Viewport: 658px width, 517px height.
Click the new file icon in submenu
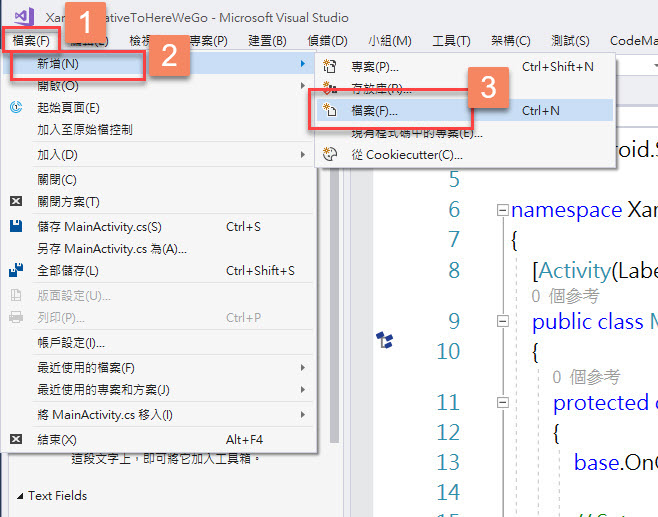329,110
